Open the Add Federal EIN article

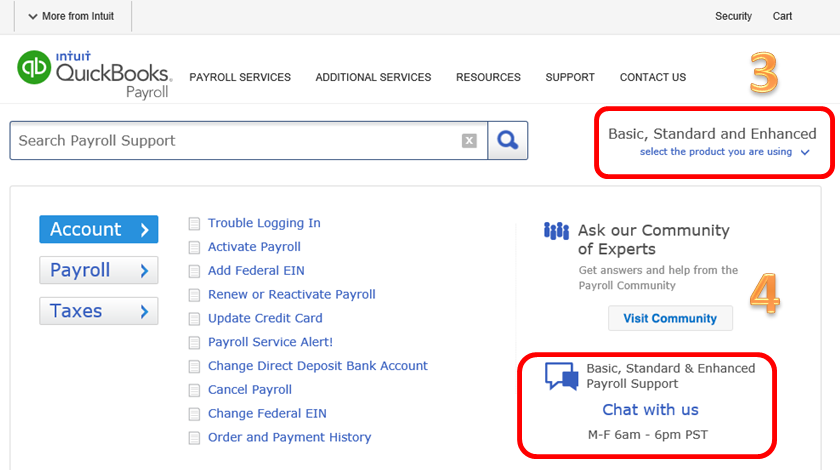point(256,271)
